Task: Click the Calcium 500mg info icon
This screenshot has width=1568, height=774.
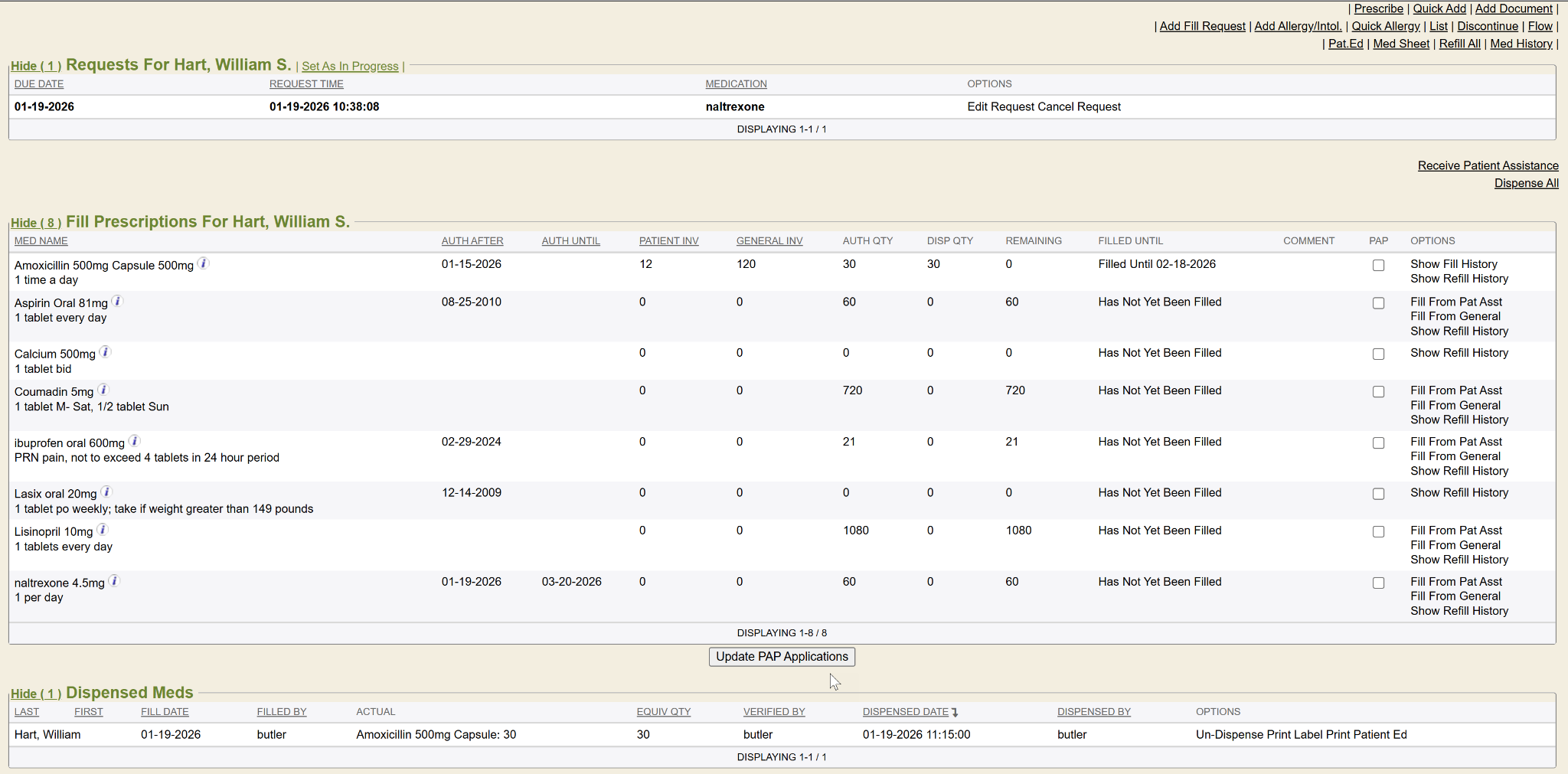Action: 106,352
